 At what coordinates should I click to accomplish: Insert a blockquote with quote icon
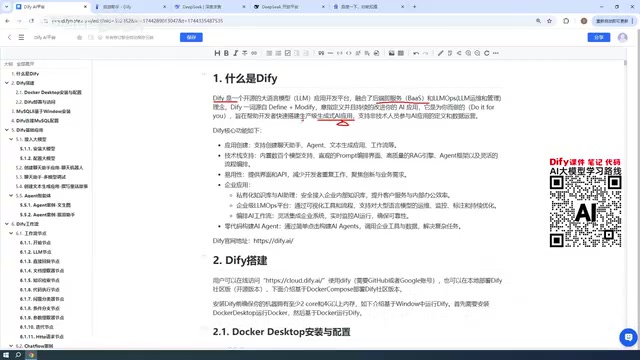click(x=321, y=53)
